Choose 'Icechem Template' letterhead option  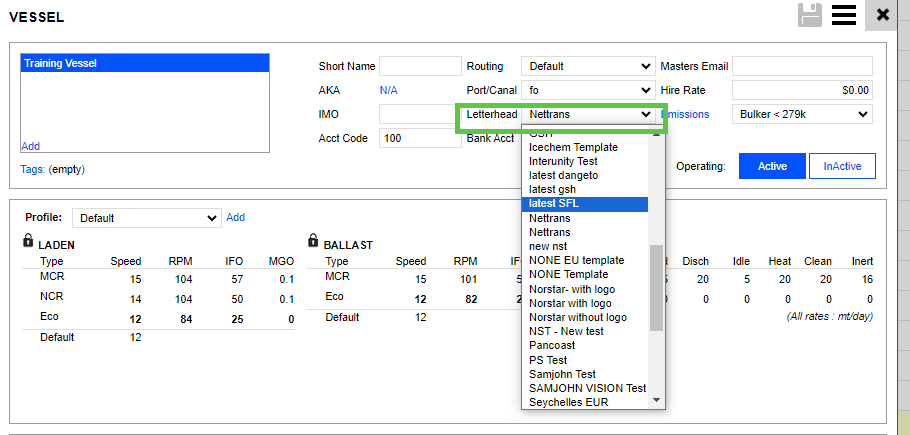click(x=573, y=147)
